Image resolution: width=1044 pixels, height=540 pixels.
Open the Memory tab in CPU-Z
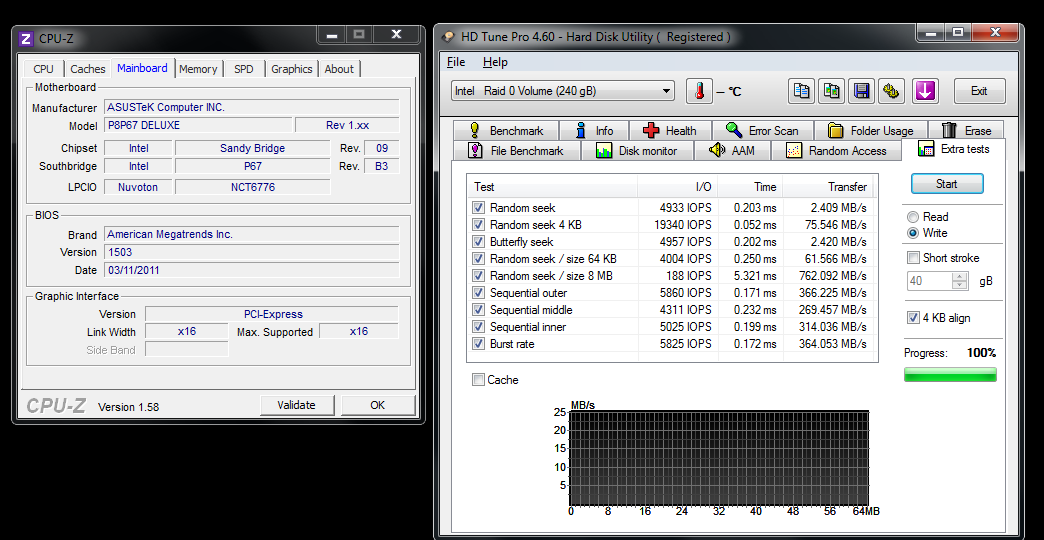coord(198,69)
